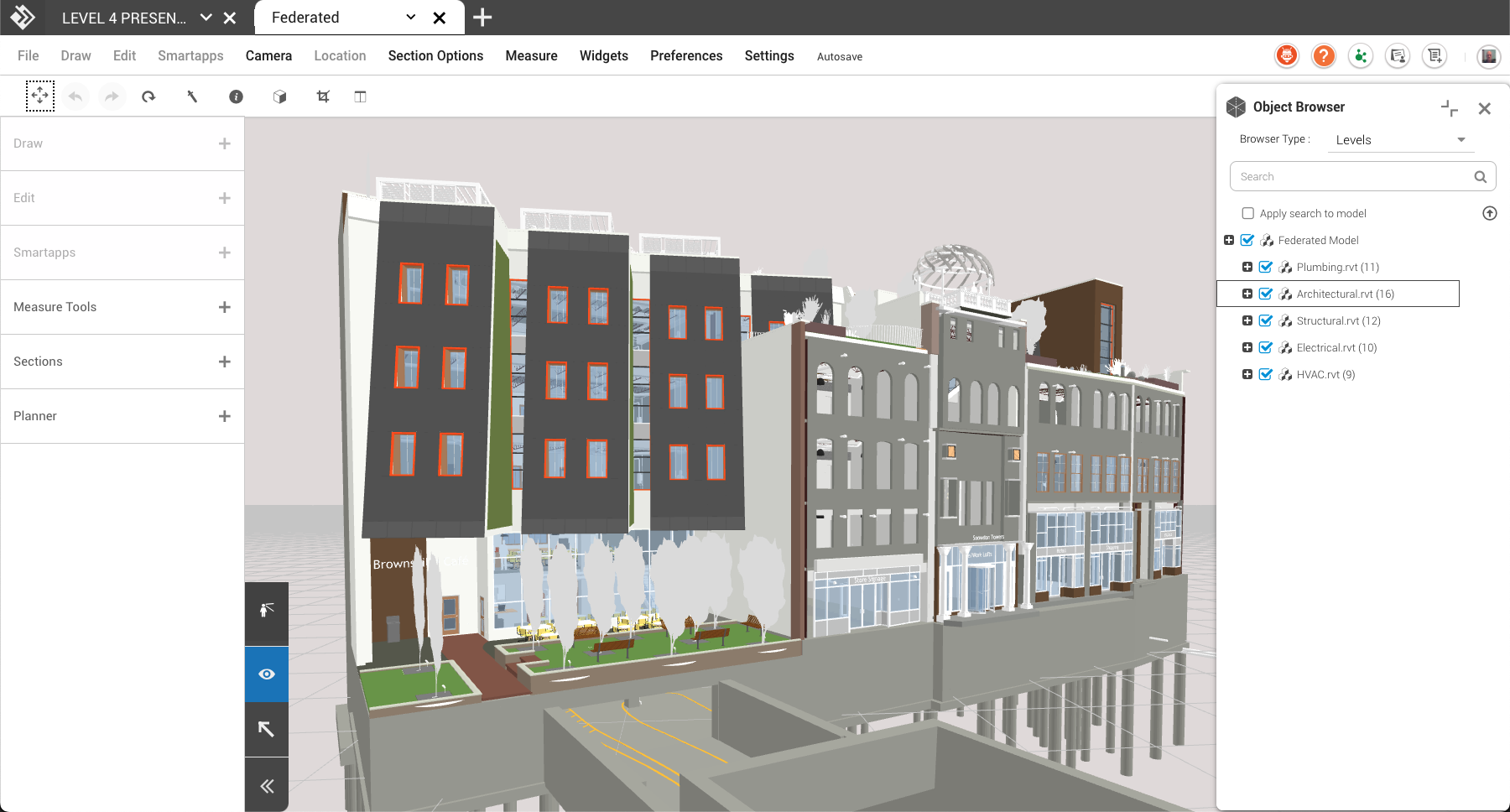
Task: Add a new tab with plus button
Action: click(x=482, y=18)
